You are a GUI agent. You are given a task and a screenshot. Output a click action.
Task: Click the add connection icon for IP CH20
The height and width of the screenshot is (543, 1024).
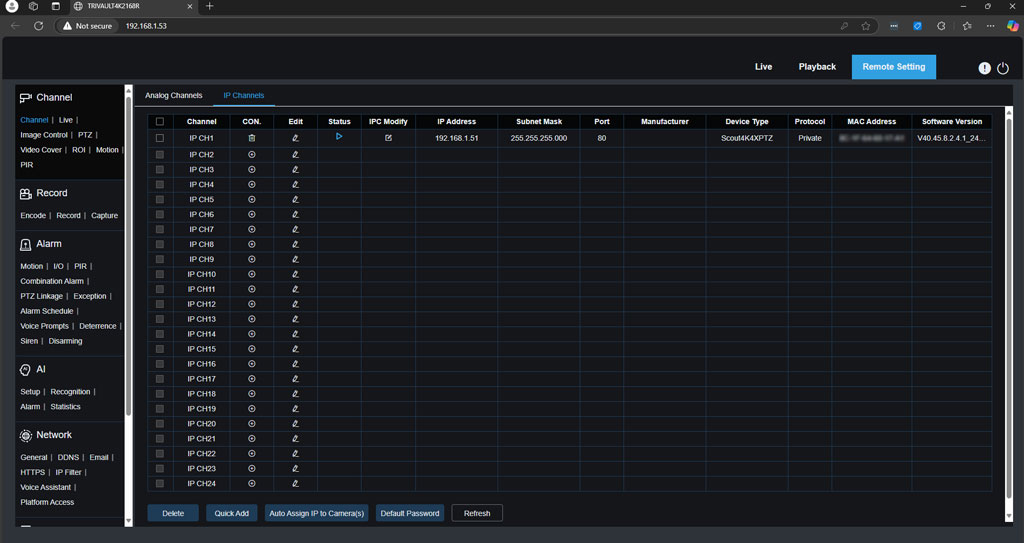pos(252,424)
